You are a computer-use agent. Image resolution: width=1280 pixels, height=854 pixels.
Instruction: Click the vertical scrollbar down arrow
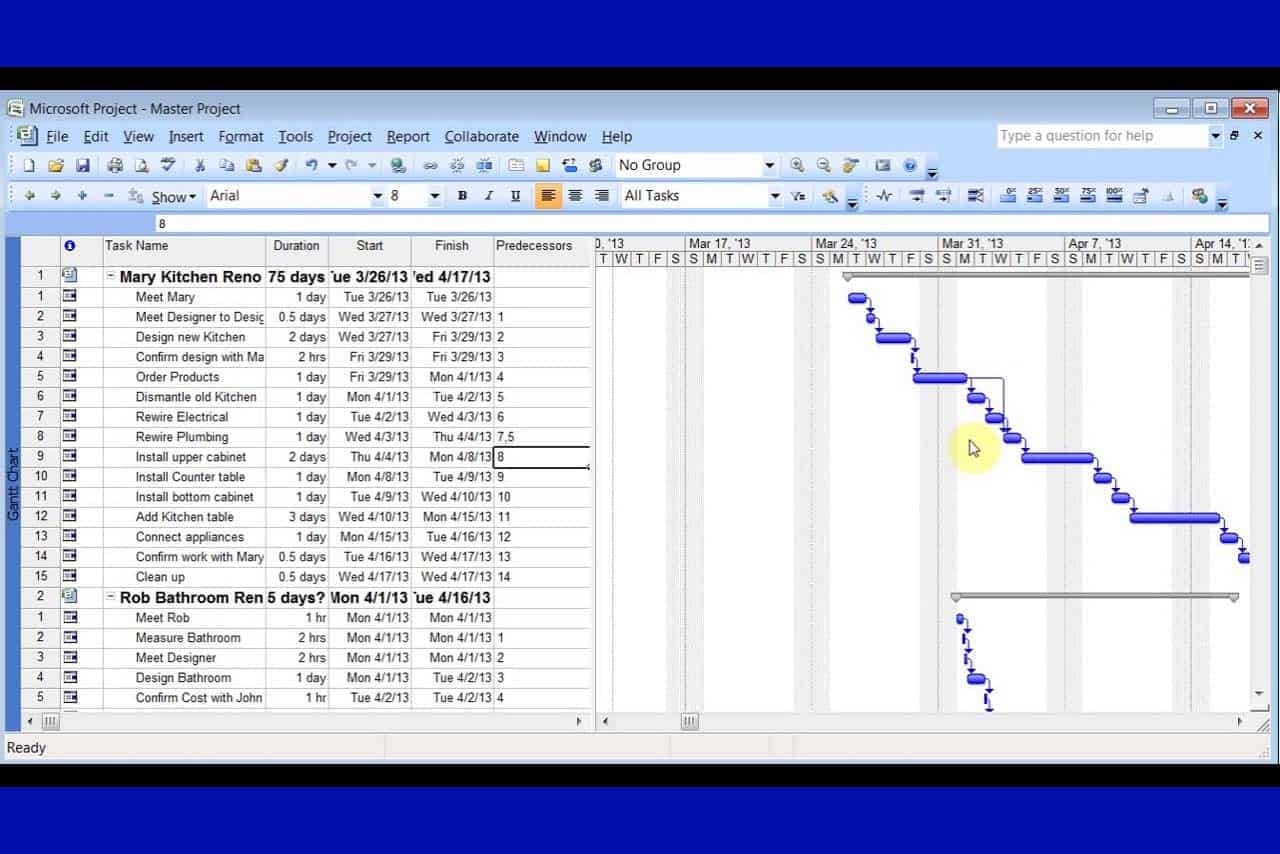tap(1259, 694)
